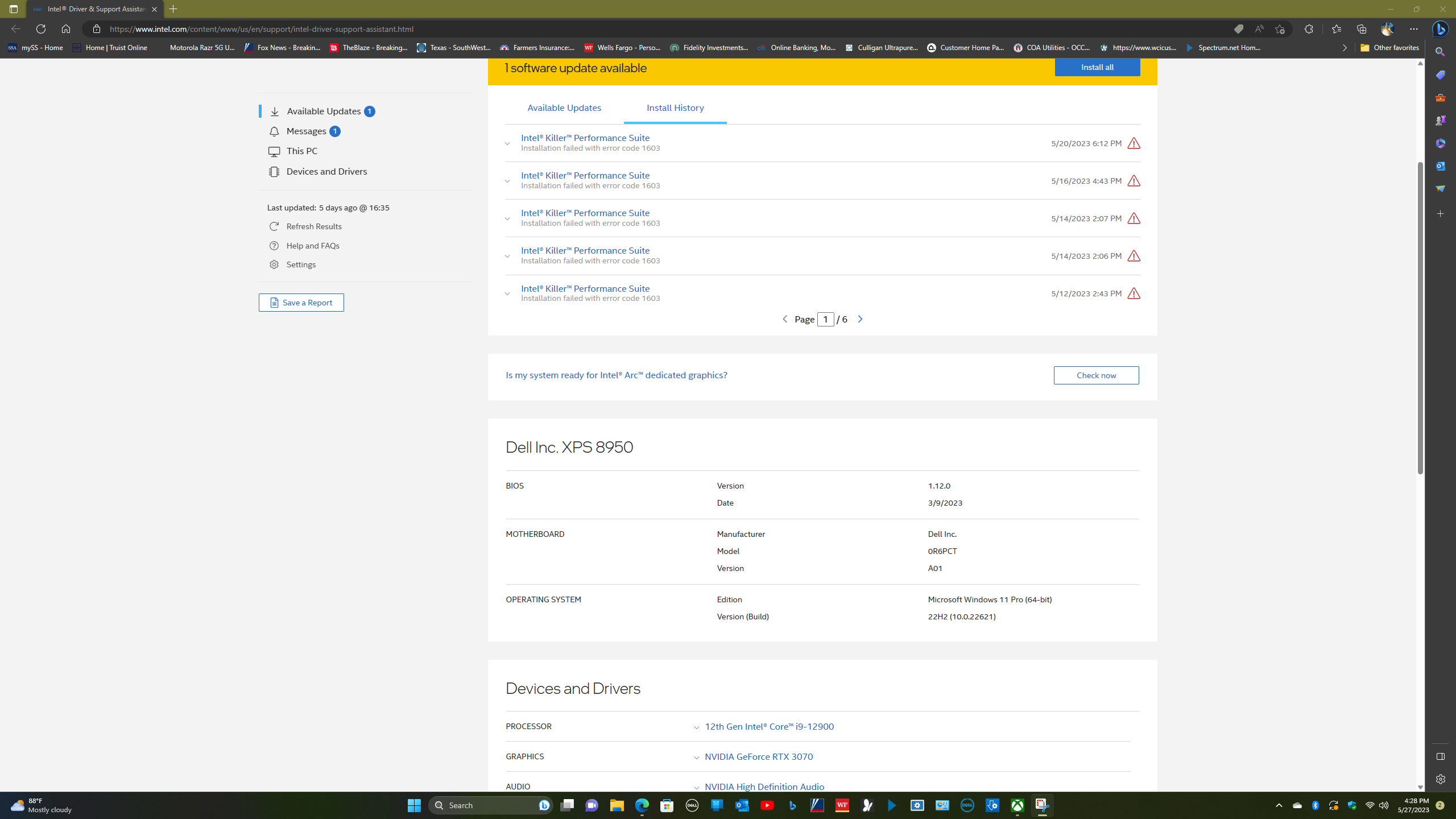Click the Refresh Results icon
The height and width of the screenshot is (819, 1456).
click(x=275, y=226)
